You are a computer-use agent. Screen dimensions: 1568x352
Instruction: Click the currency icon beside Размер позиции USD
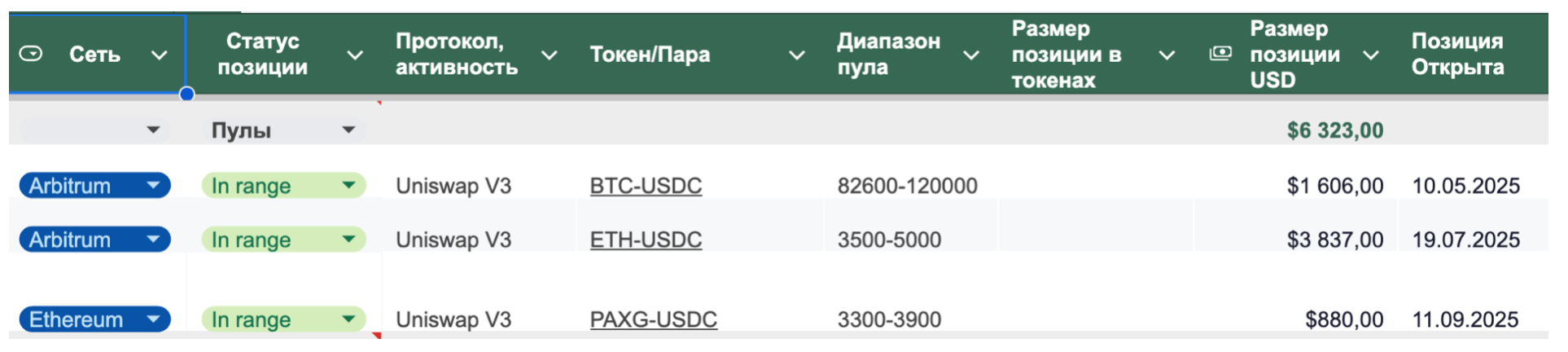click(1220, 54)
